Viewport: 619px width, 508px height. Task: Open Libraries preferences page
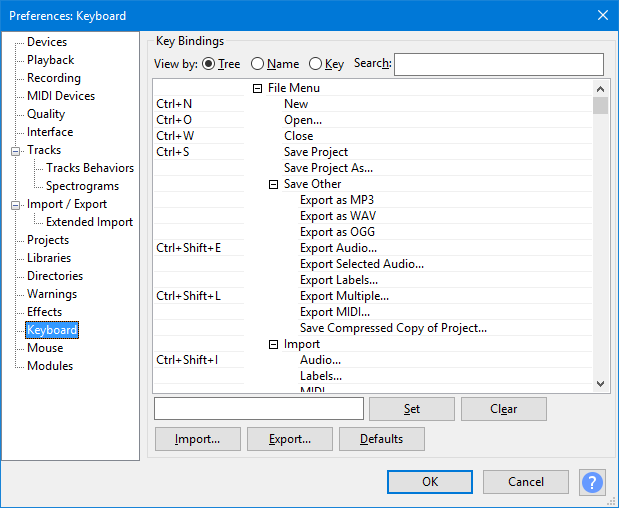49,258
